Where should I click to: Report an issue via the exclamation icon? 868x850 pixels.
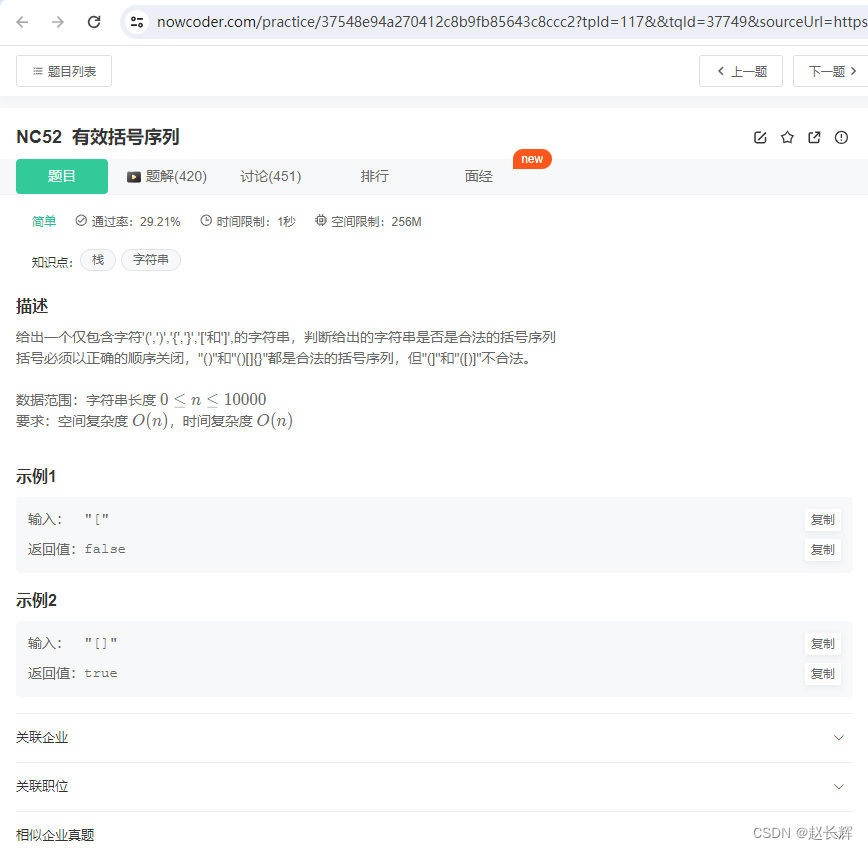pos(841,137)
